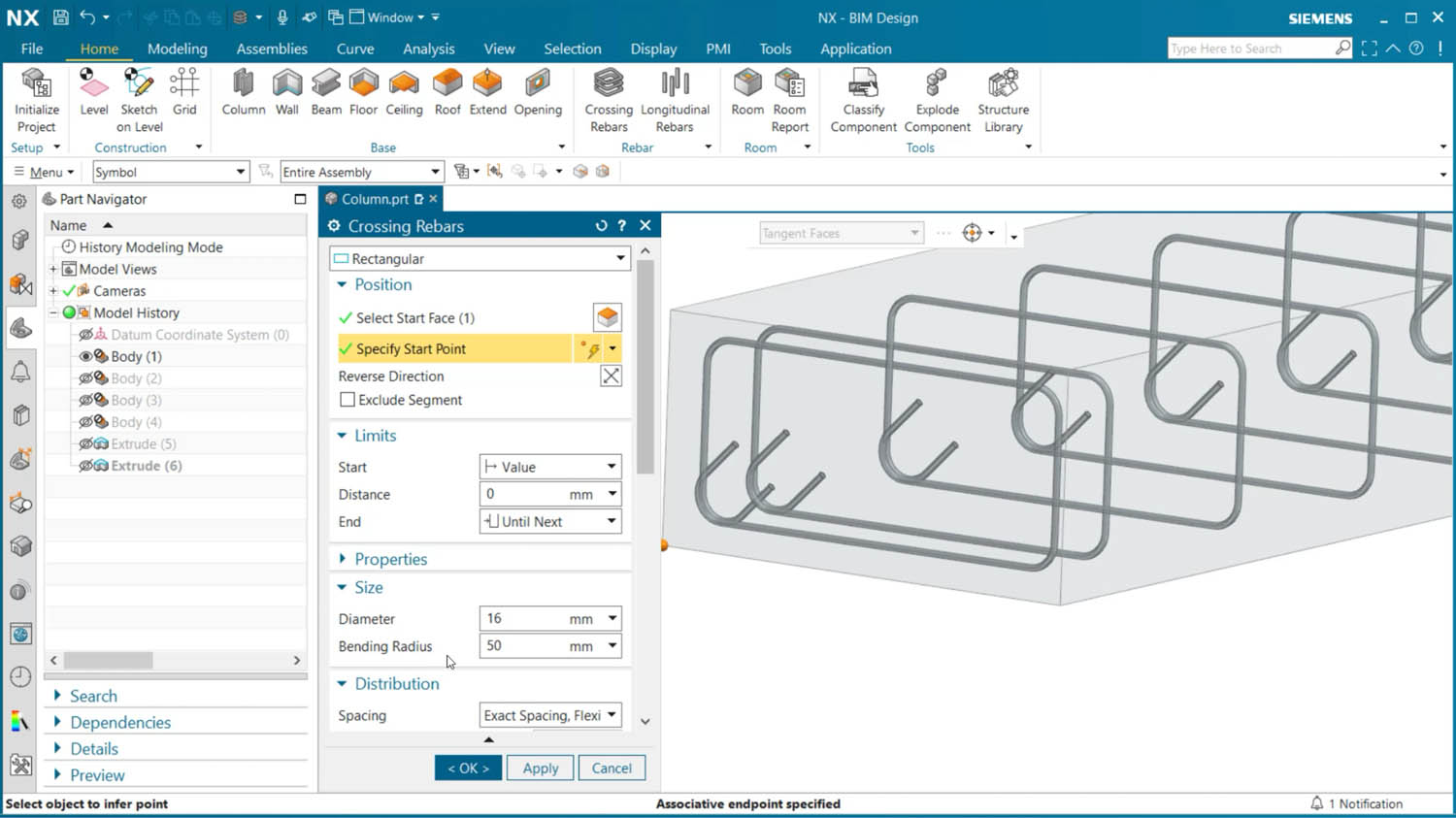This screenshot has width=1456, height=818.
Task: Hide Body (1) in Model History
Action: [87, 356]
